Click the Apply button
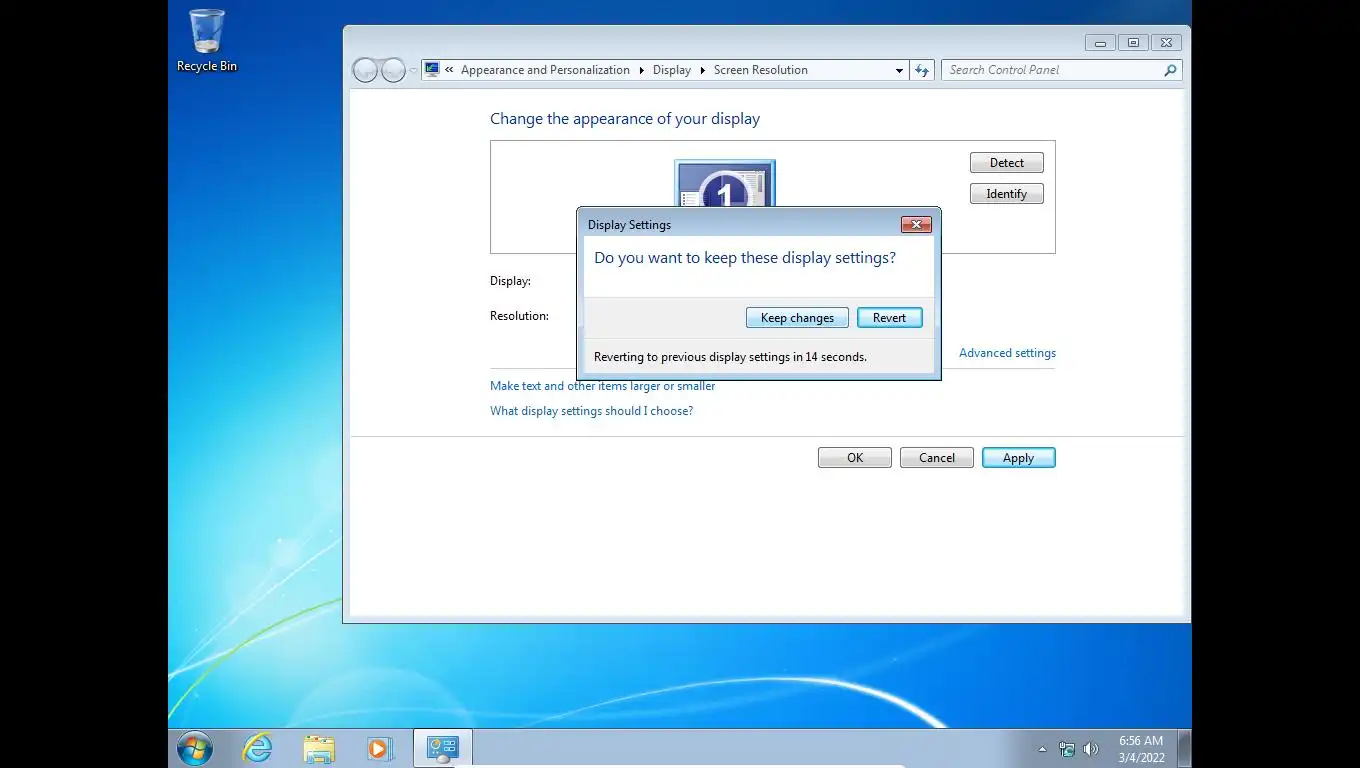1360x768 pixels. tap(1018, 458)
